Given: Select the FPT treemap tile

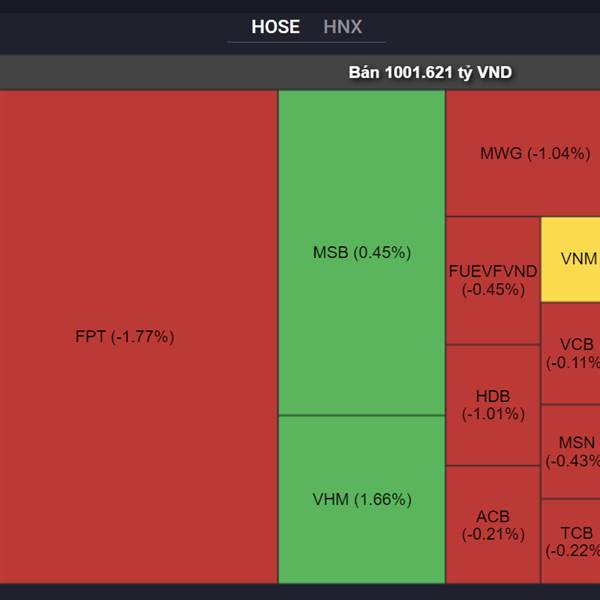Looking at the screenshot, I should (x=138, y=337).
